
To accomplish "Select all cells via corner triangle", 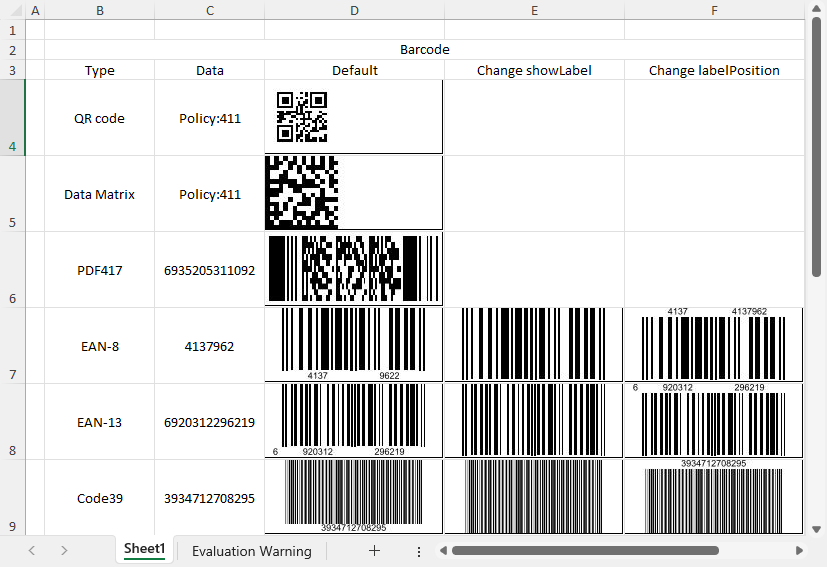I will 13,10.
